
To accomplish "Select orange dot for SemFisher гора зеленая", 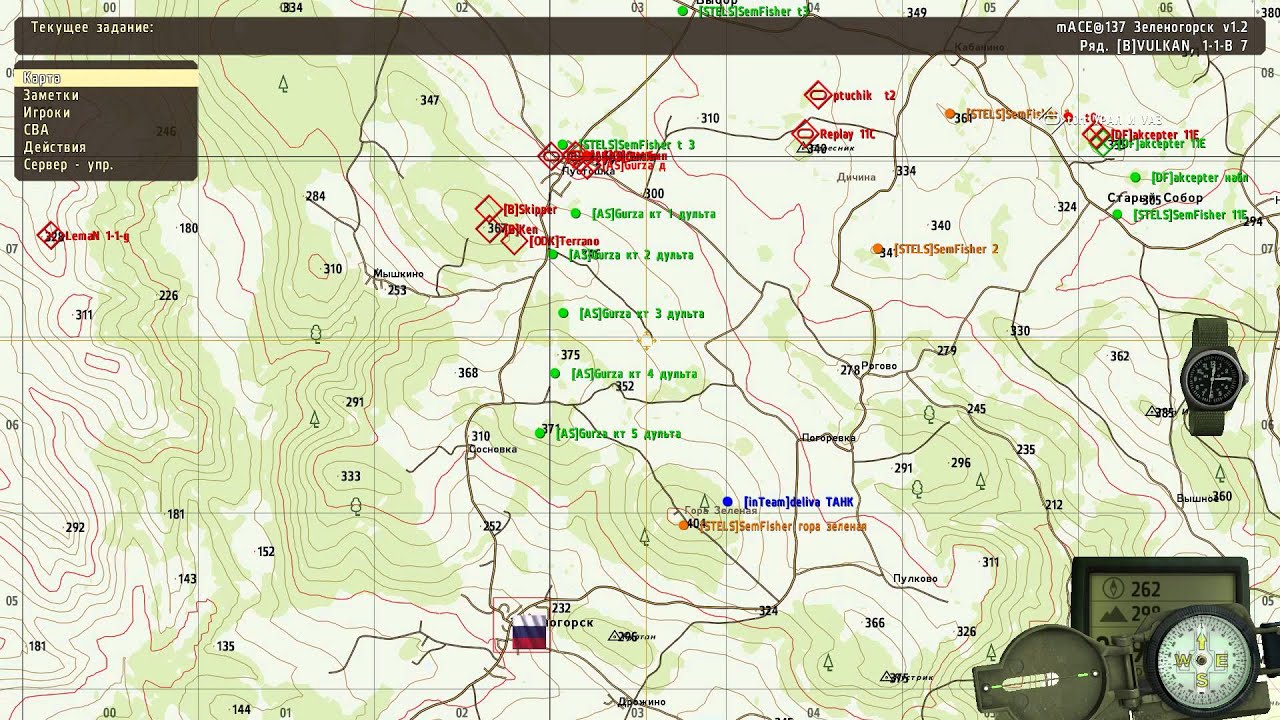I will click(x=683, y=524).
